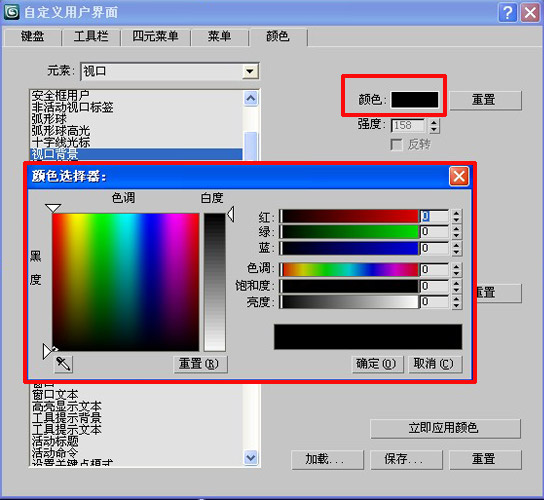Toggle the 反转 checkbox
Viewport: 544px width, 500px height.
(396, 145)
